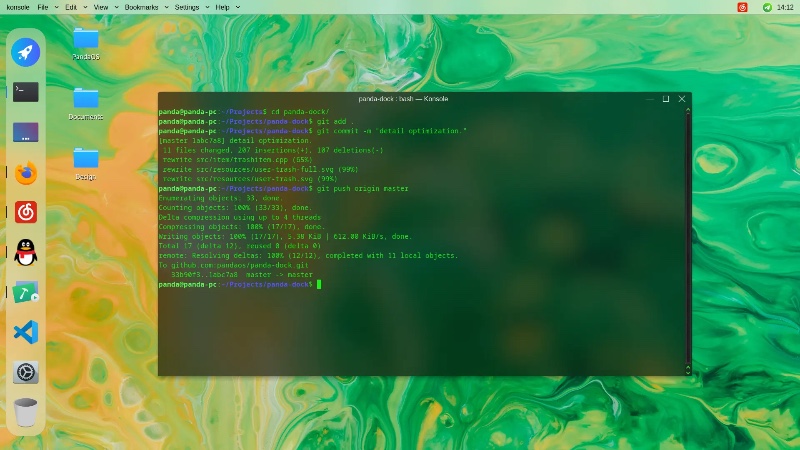This screenshot has width=800, height=450.
Task: Open the Documents folder on desktop
Action: coord(86,100)
